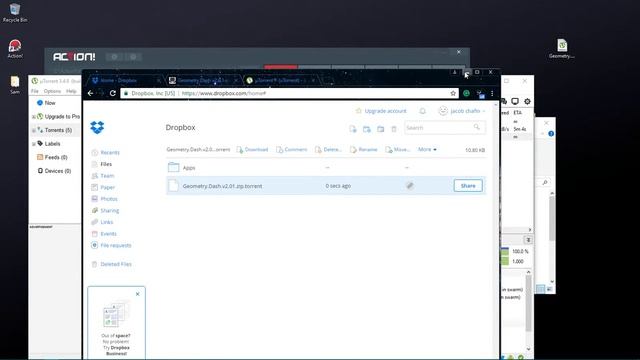Open Recents in Dropbox sidebar
The image size is (640, 360).
point(106,153)
